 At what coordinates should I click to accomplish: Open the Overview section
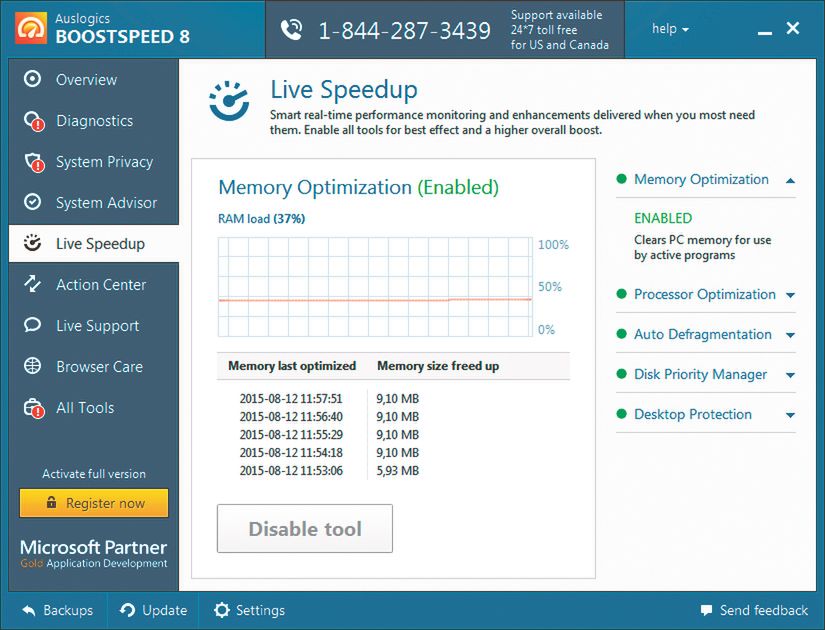(94, 79)
